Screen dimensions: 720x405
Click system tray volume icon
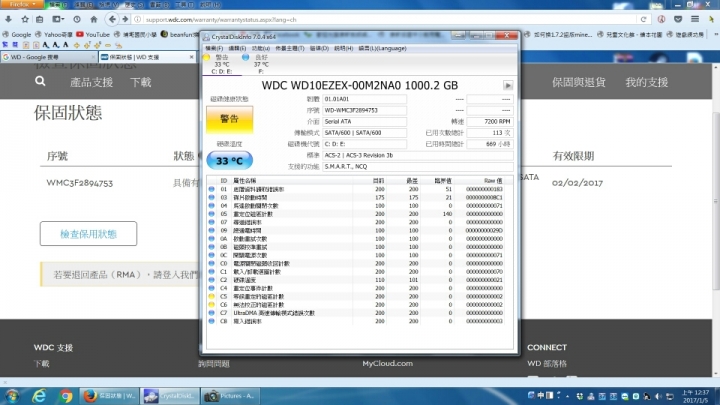coord(658,396)
